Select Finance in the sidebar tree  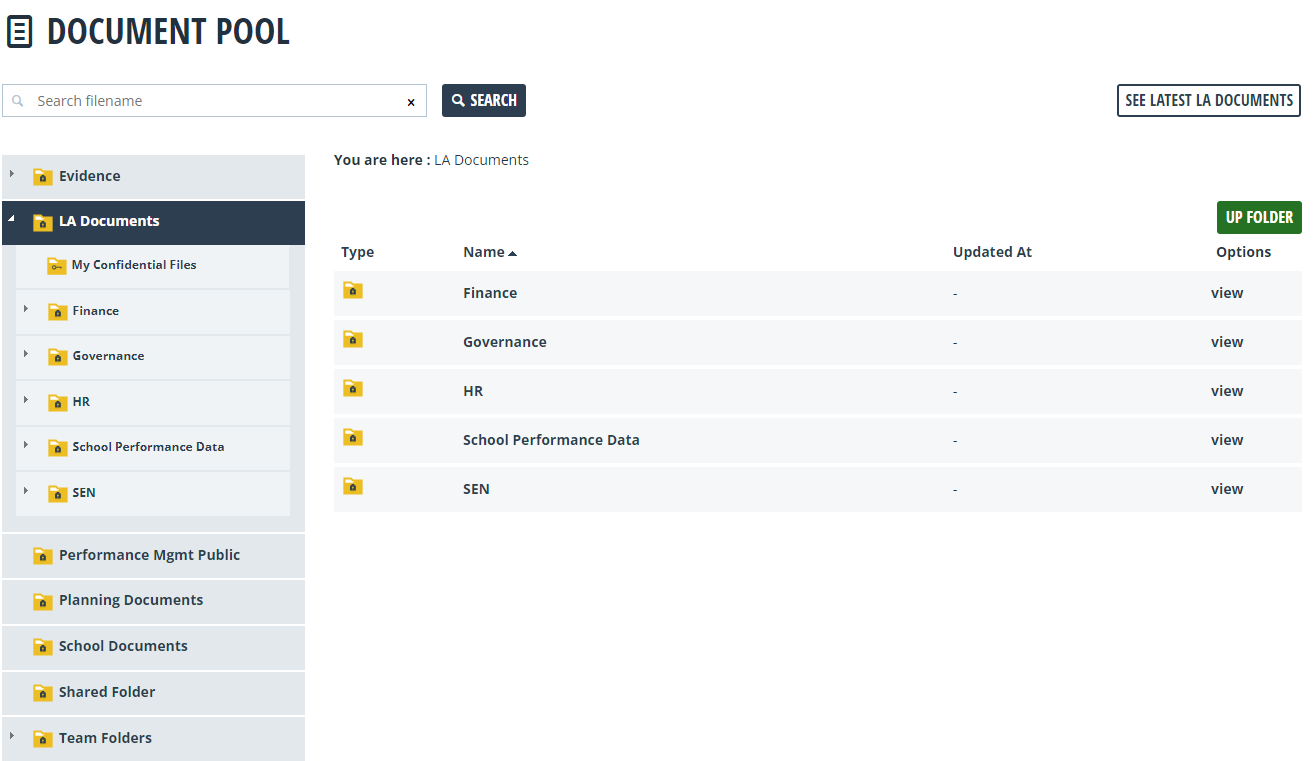pyautogui.click(x=153, y=312)
